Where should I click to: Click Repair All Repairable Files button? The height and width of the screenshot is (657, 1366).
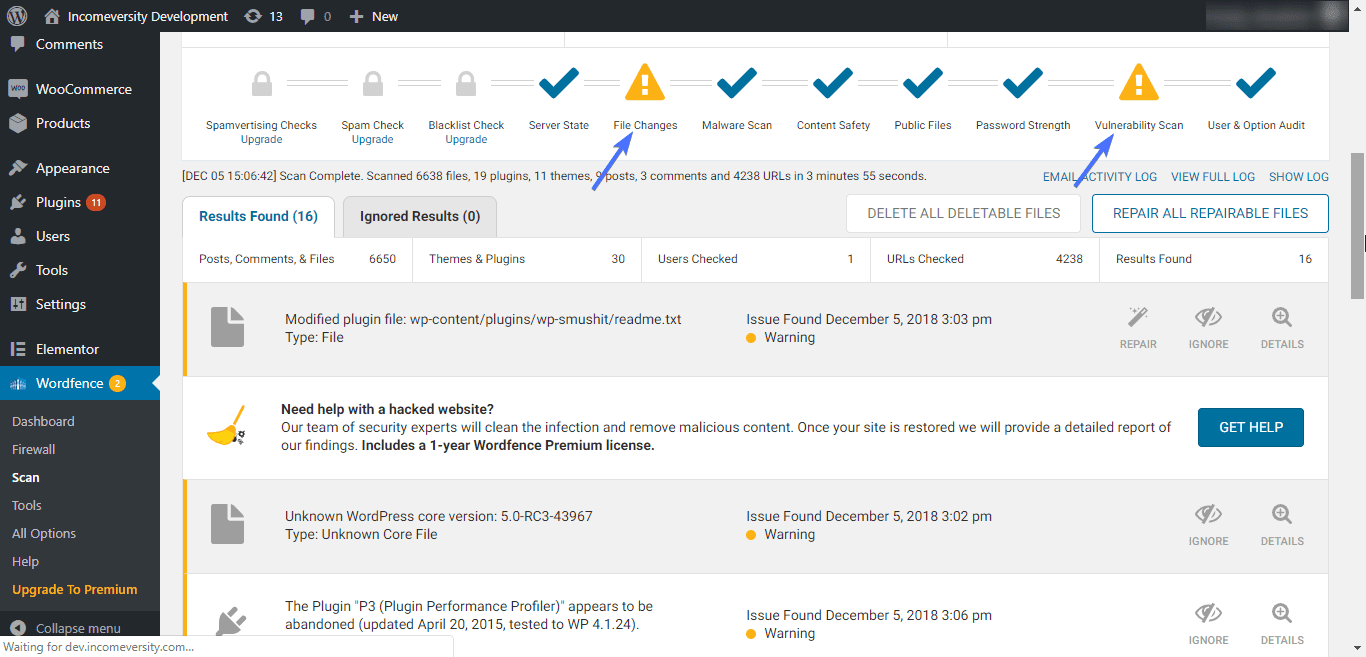1210,213
